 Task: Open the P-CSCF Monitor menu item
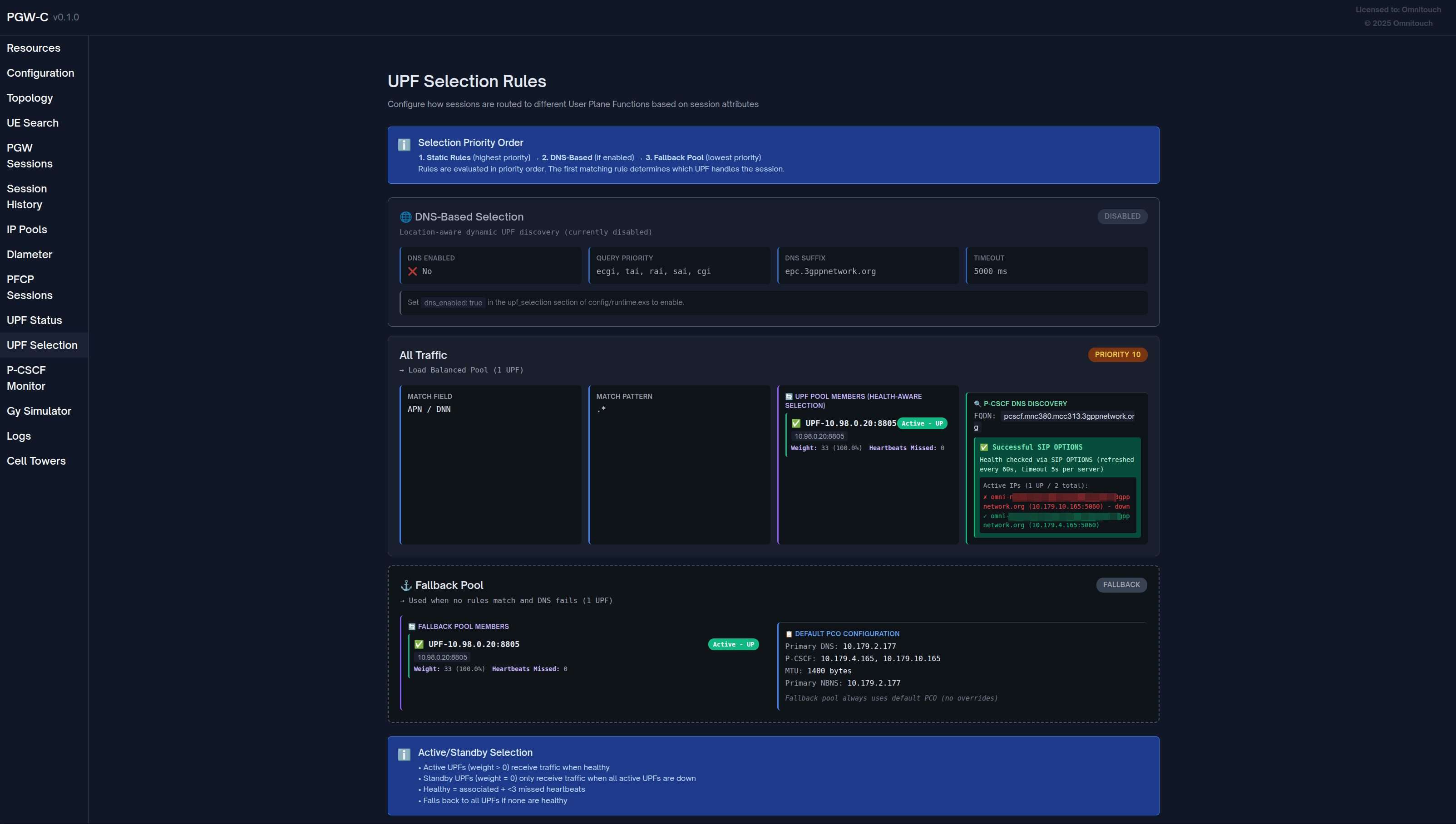click(x=26, y=378)
